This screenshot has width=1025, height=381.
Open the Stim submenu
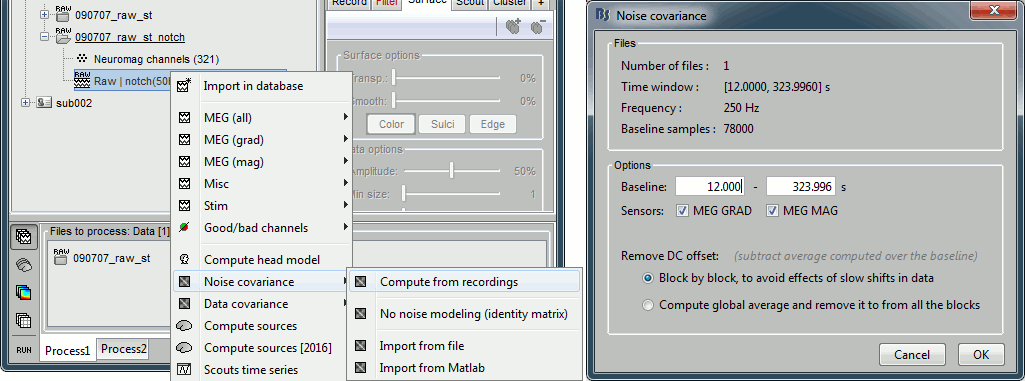345,205
